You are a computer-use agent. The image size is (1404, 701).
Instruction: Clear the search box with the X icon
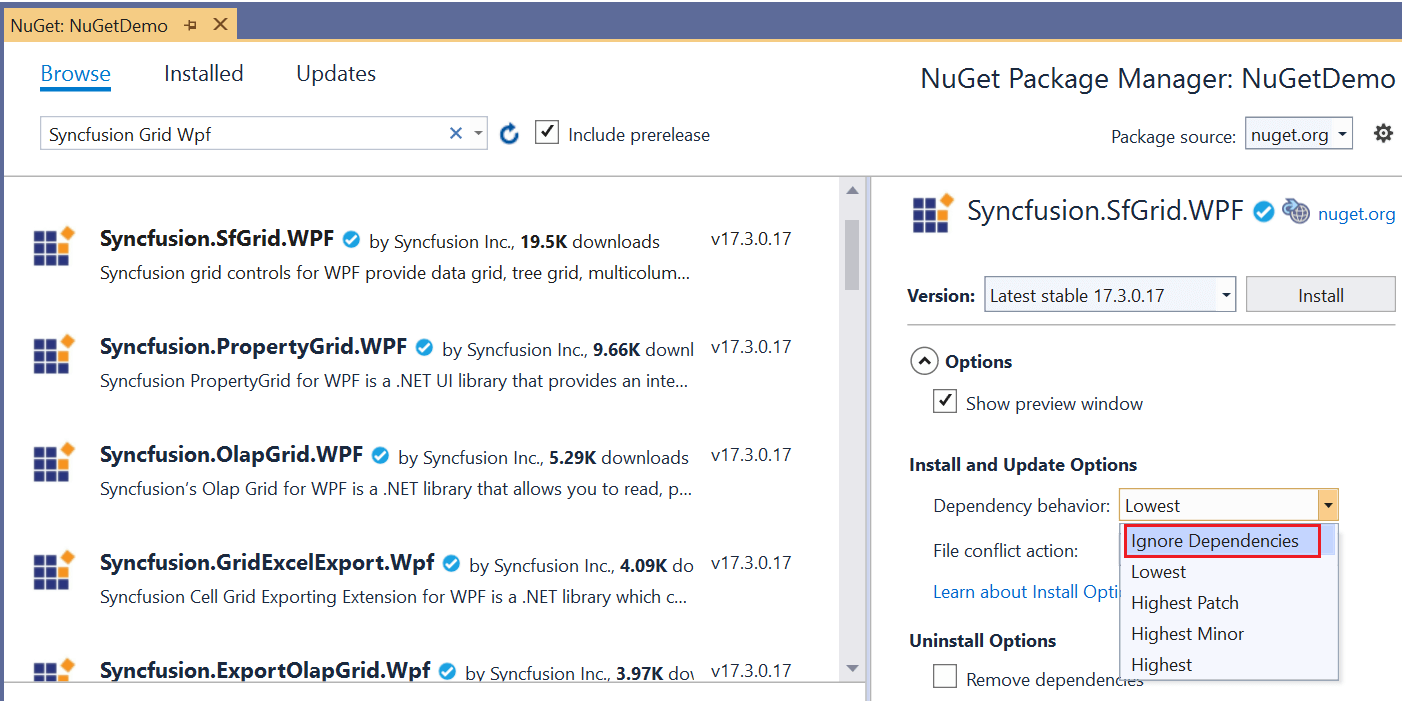coord(455,132)
